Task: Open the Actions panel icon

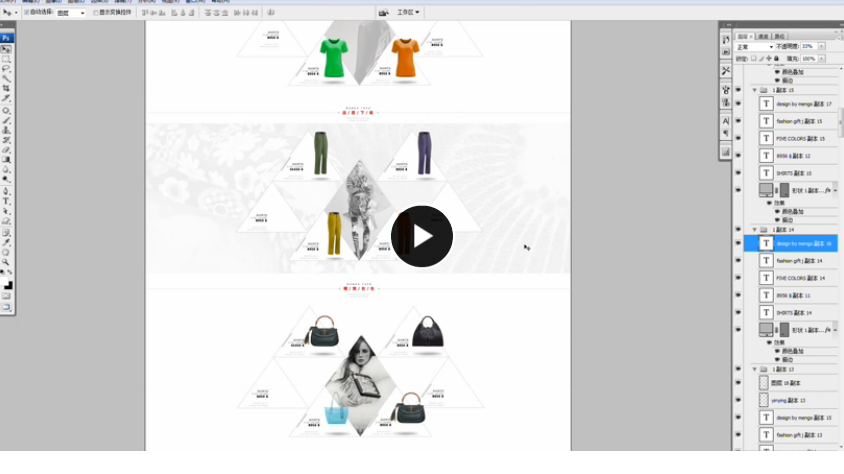Action: point(726,52)
